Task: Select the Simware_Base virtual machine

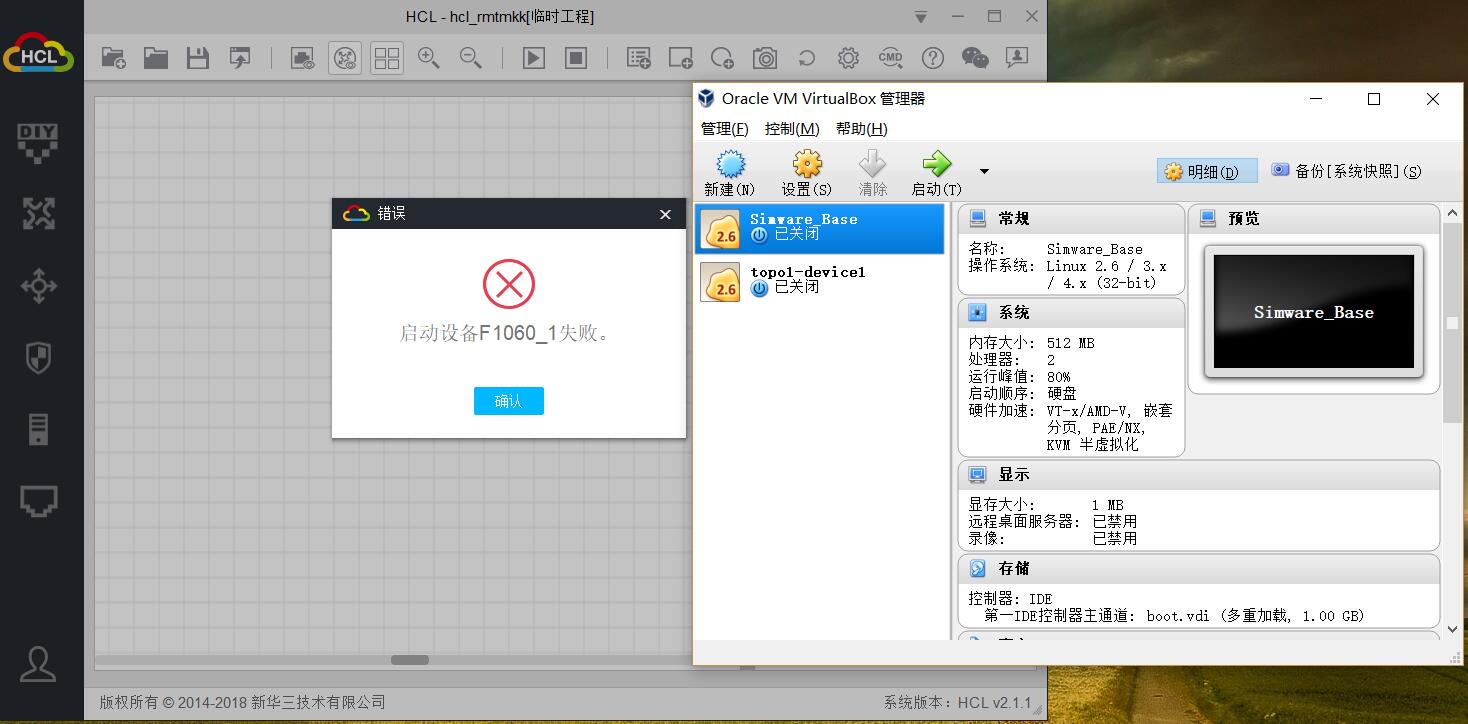Action: tap(820, 228)
